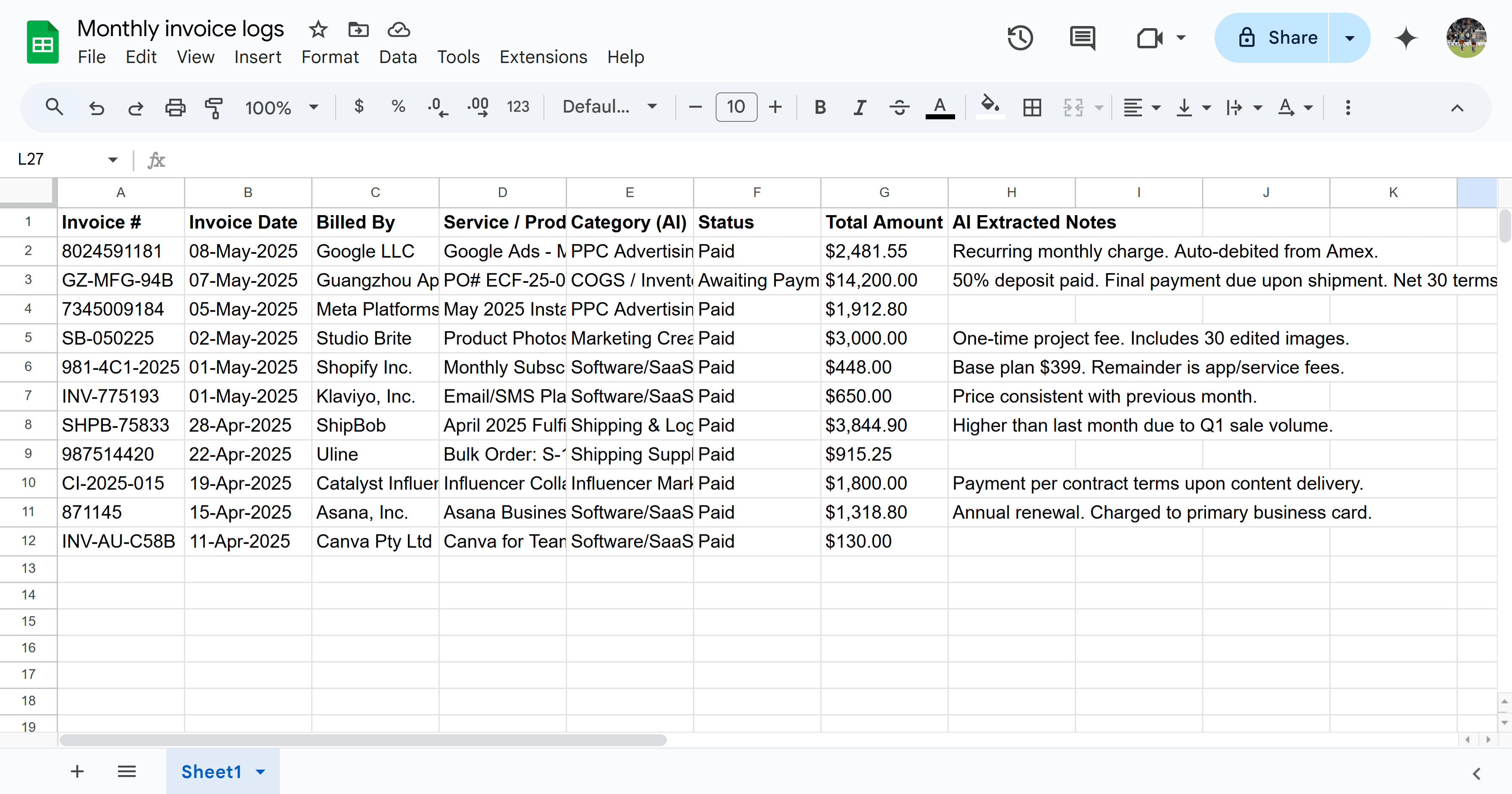Open the Tools menu
Screen dimensions: 1512x794
(458, 57)
